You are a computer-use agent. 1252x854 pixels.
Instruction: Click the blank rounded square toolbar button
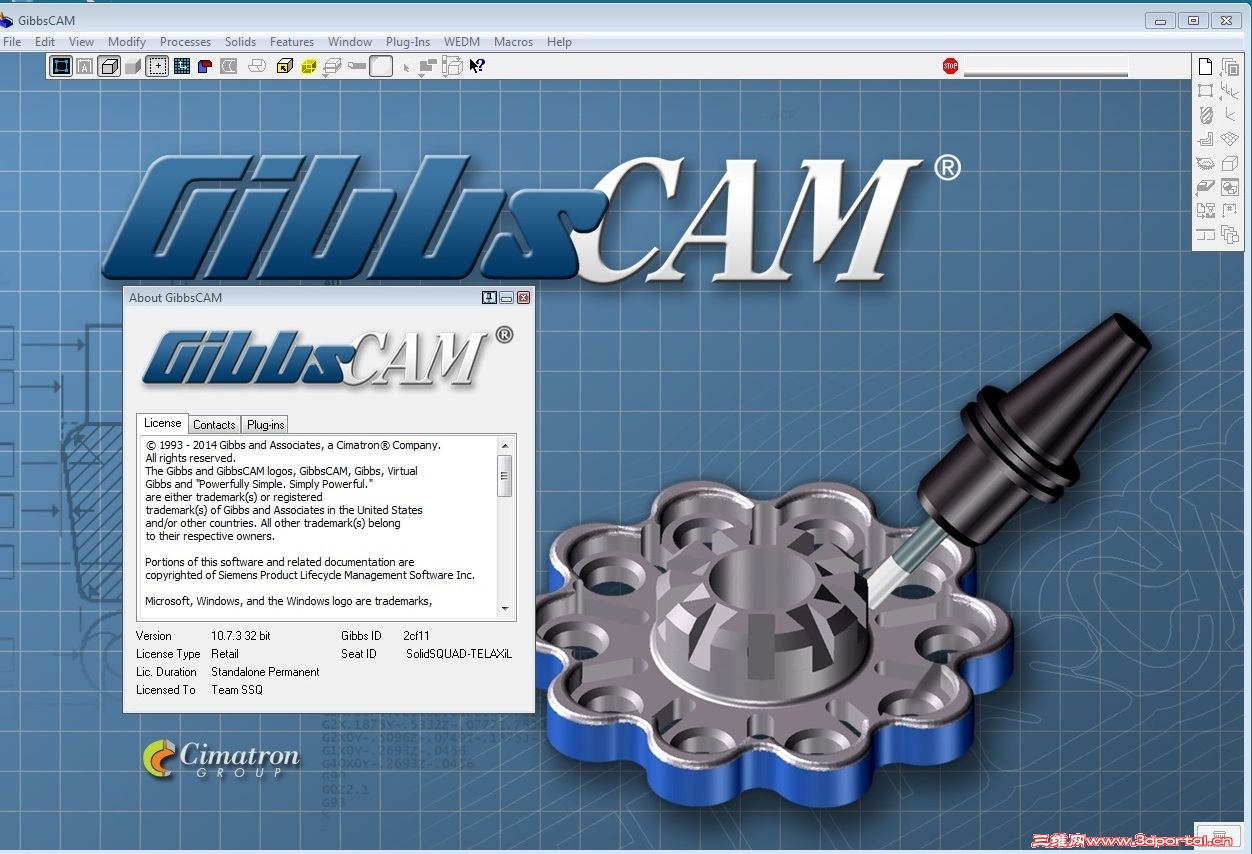coord(381,66)
